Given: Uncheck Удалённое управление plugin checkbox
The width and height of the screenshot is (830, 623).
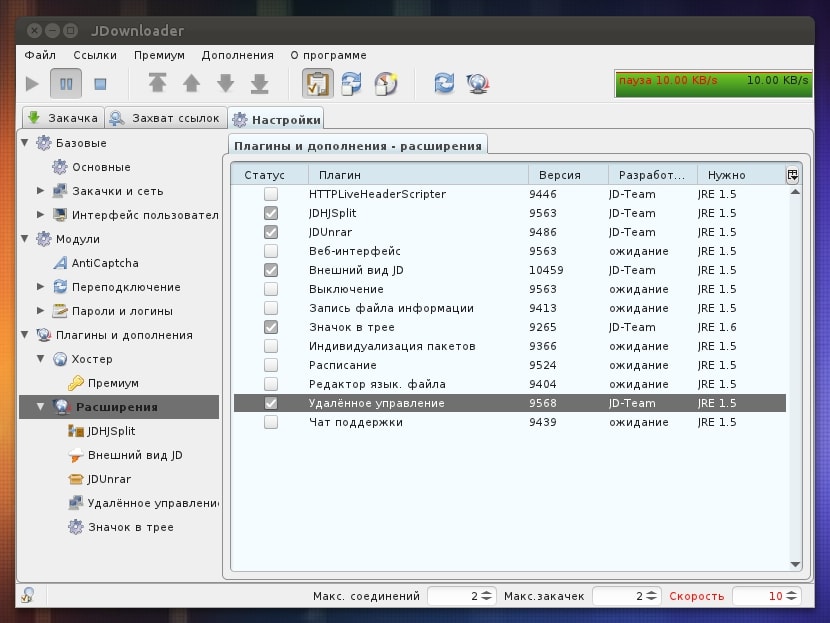Looking at the screenshot, I should [271, 403].
